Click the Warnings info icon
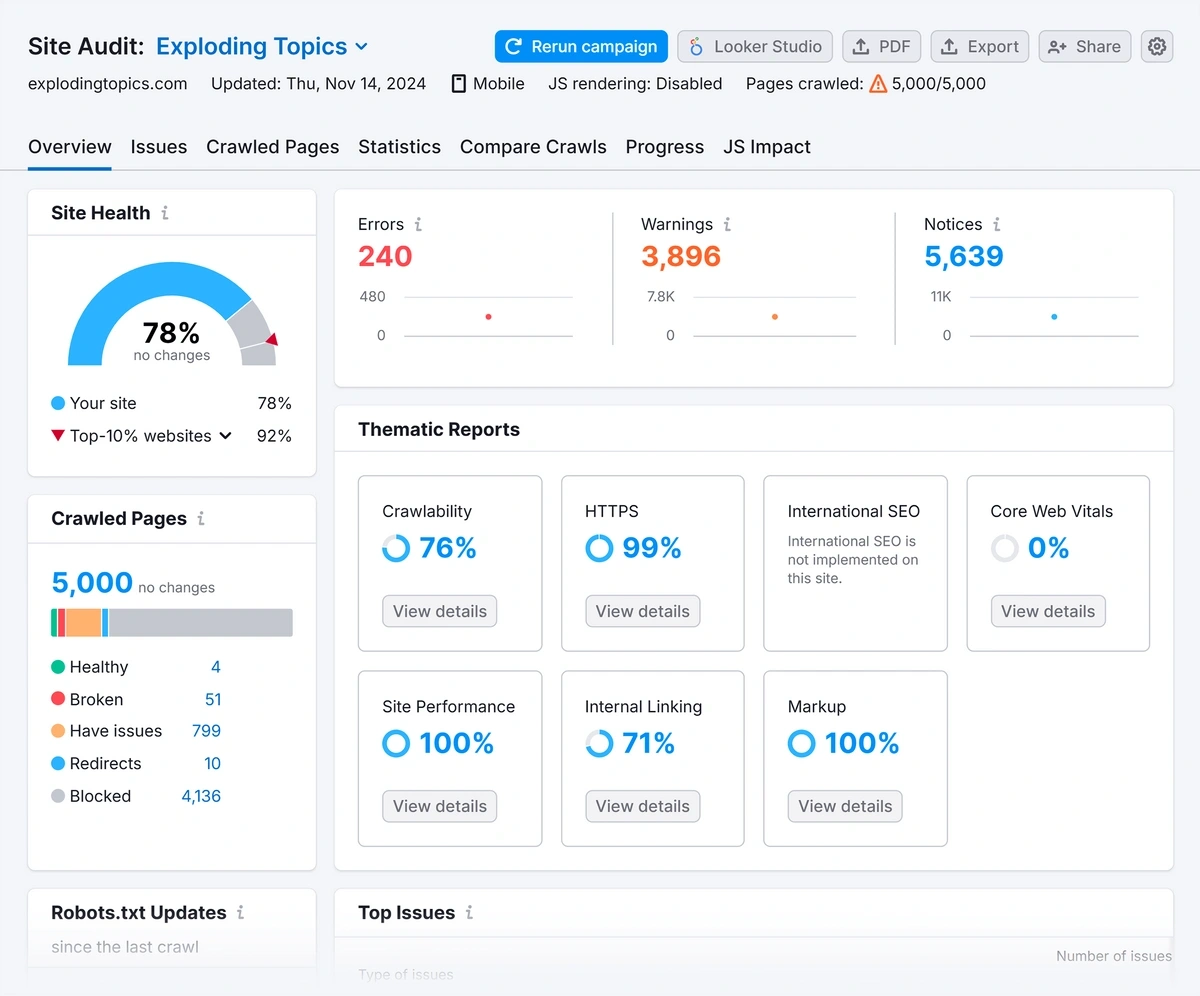This screenshot has height=996, width=1200. [x=727, y=224]
